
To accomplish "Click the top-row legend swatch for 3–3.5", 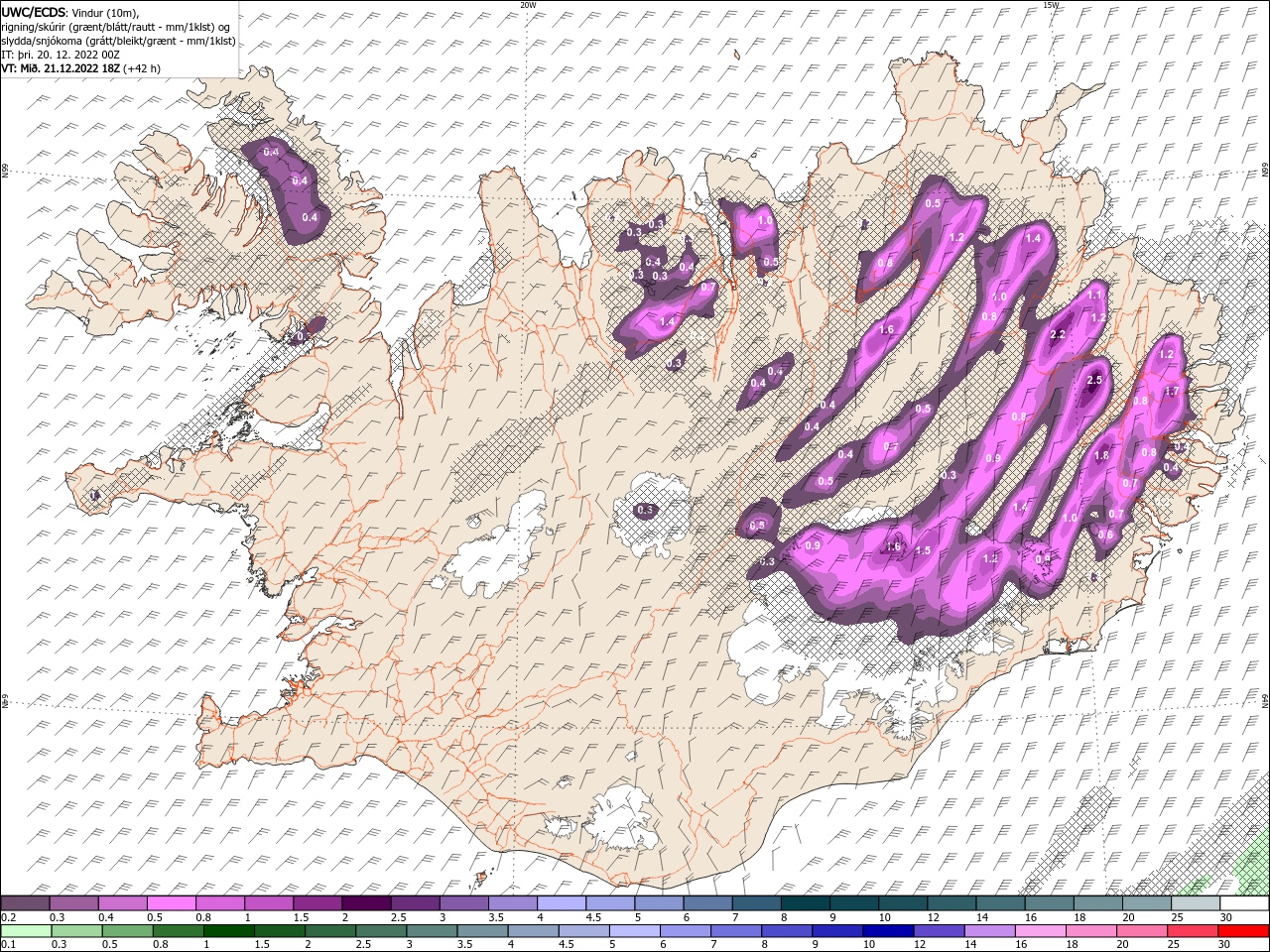I will [463, 903].
